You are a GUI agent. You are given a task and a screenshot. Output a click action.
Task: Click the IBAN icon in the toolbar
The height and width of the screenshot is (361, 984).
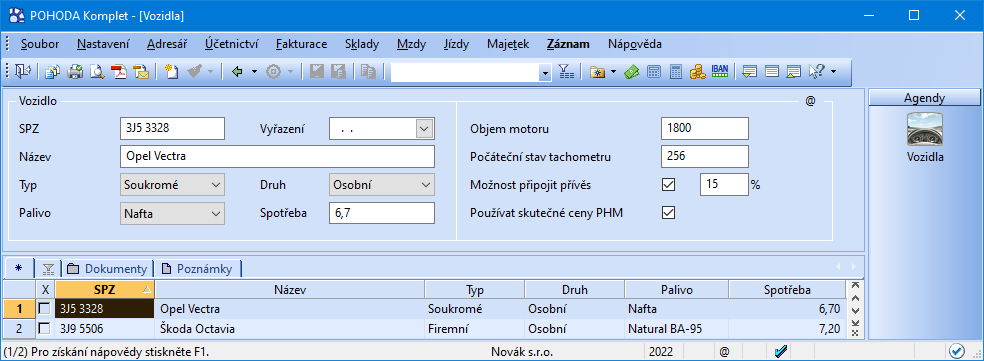point(720,71)
